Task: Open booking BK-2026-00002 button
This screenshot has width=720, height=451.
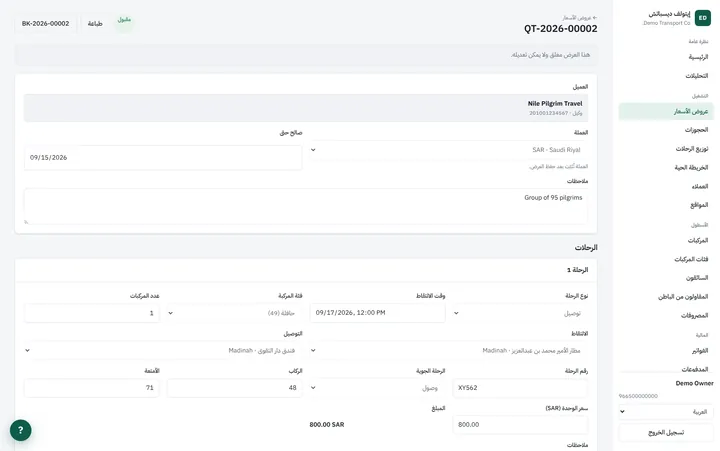Action: point(45,23)
